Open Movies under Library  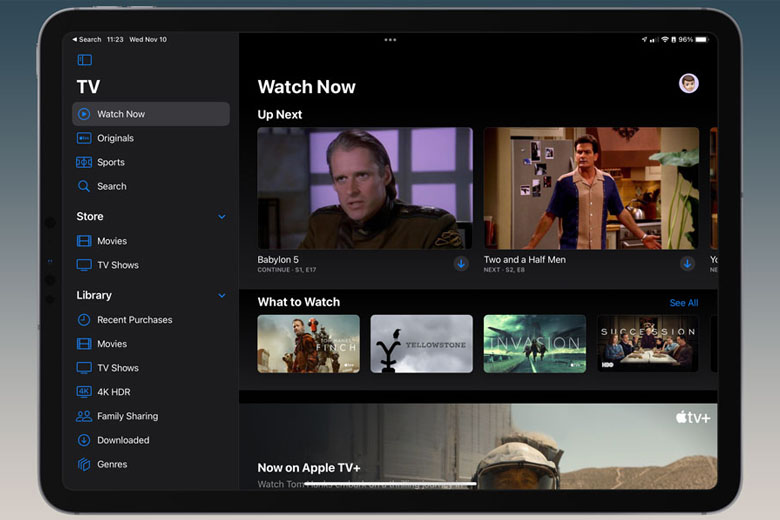pos(151,344)
